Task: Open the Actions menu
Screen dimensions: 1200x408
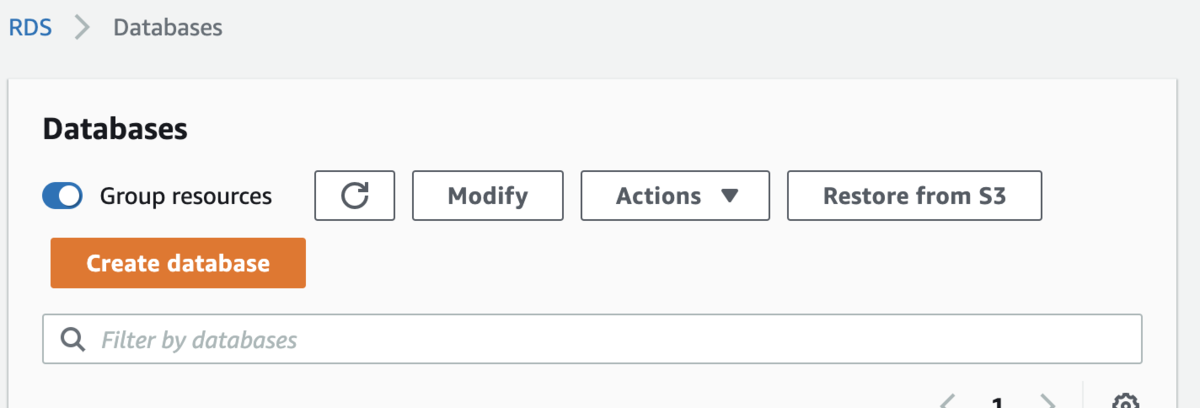Action: (675, 195)
